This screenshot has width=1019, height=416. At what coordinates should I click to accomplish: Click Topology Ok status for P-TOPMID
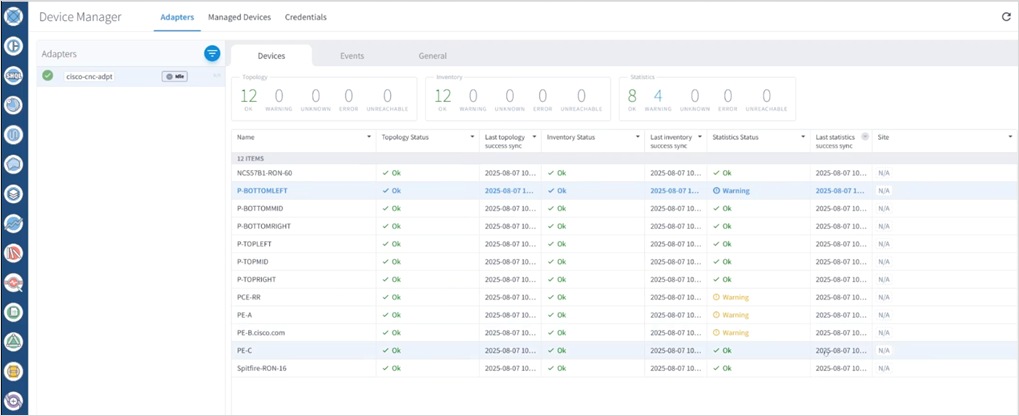pos(392,261)
